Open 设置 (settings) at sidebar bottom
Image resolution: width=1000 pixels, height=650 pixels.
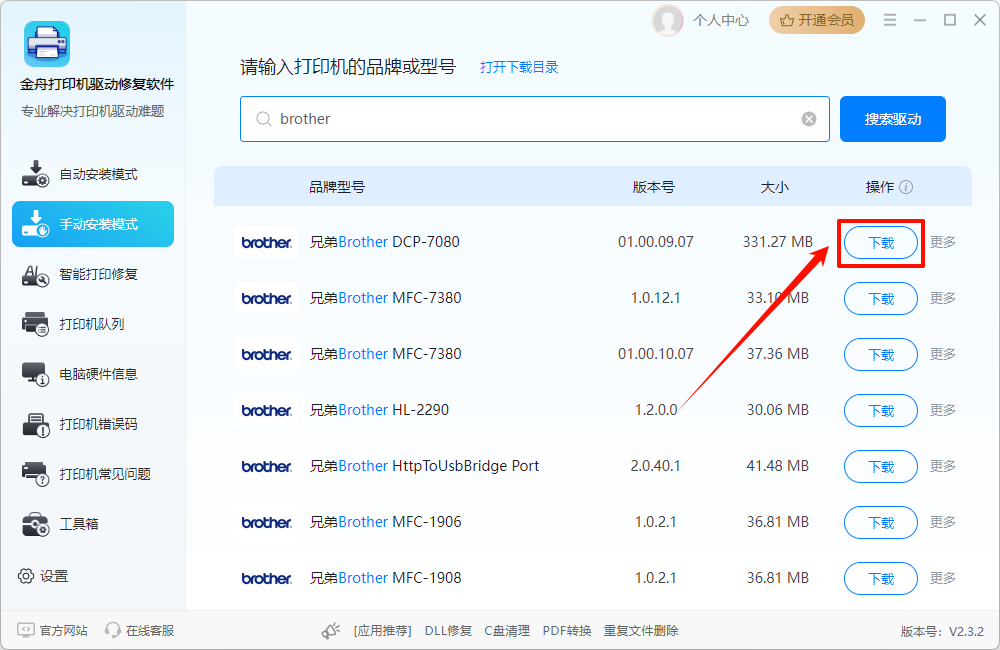48,576
